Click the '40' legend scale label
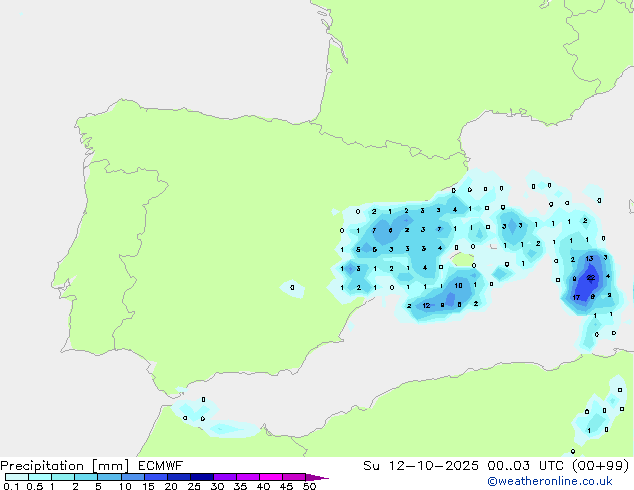Image resolution: width=634 pixels, height=490 pixels. click(x=263, y=486)
